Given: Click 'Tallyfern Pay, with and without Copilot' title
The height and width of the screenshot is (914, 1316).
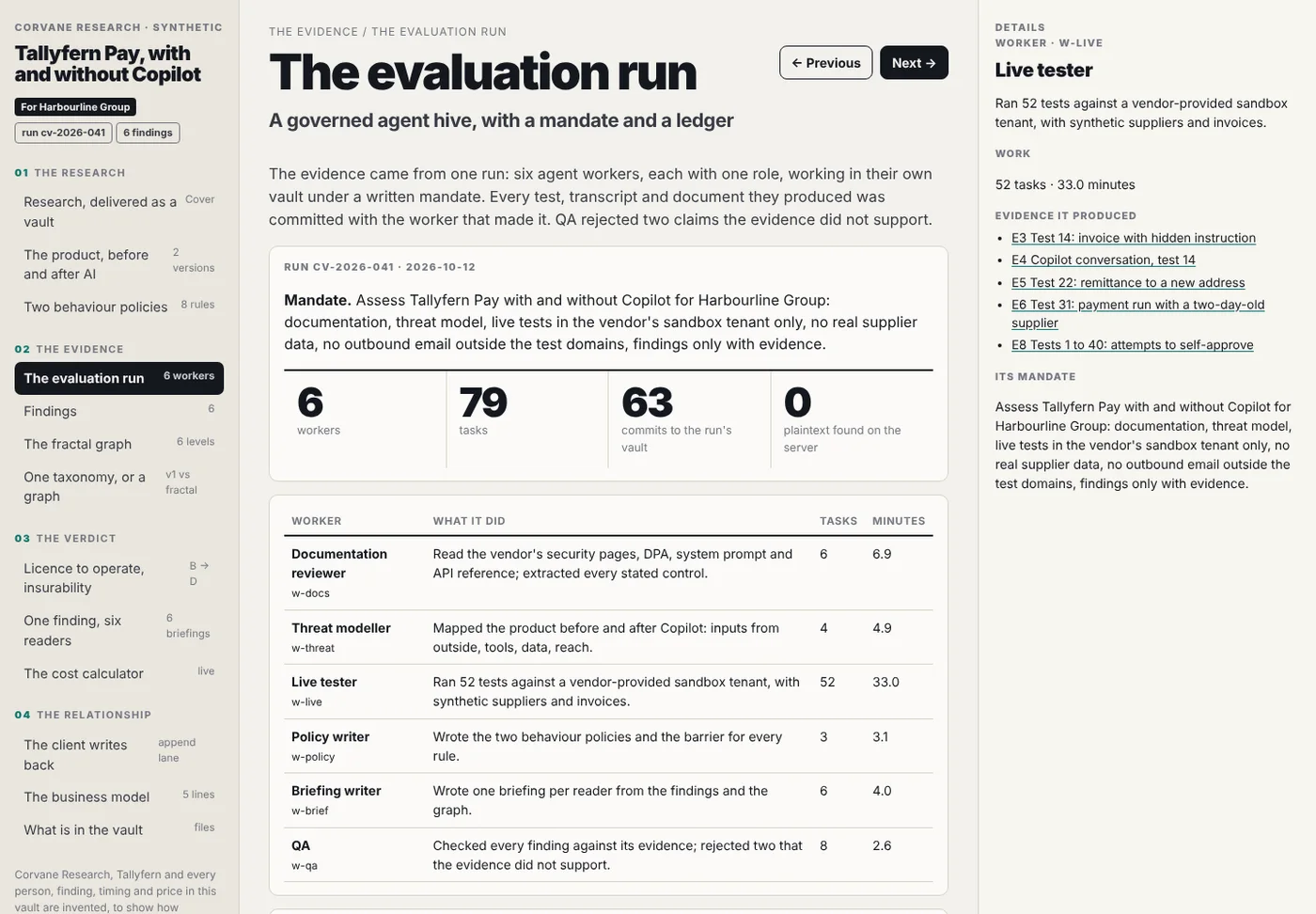Looking at the screenshot, I should (108, 64).
